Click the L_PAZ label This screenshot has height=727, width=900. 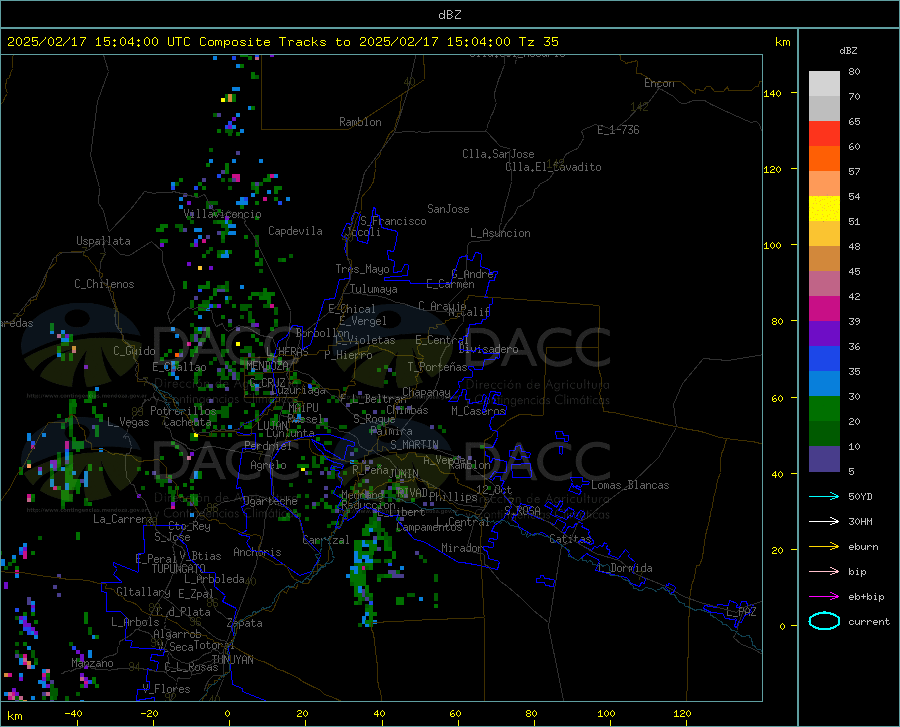pyautogui.click(x=741, y=612)
